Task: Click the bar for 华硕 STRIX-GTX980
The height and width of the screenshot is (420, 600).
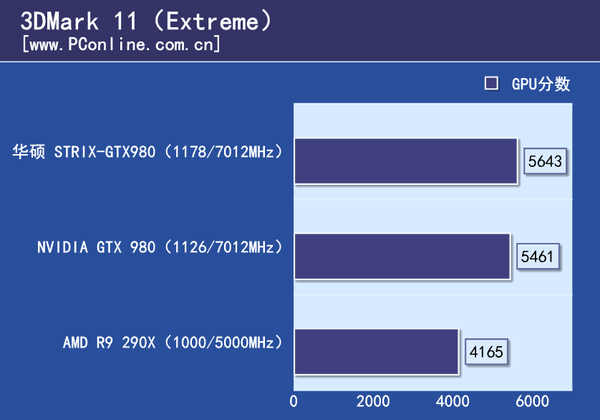Action: click(406, 161)
